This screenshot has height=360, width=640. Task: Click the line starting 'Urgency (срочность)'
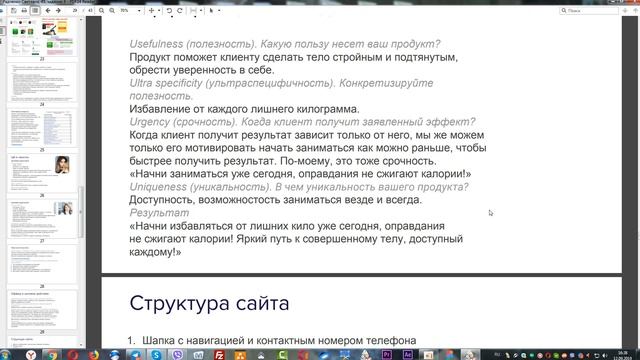[x=302, y=122]
